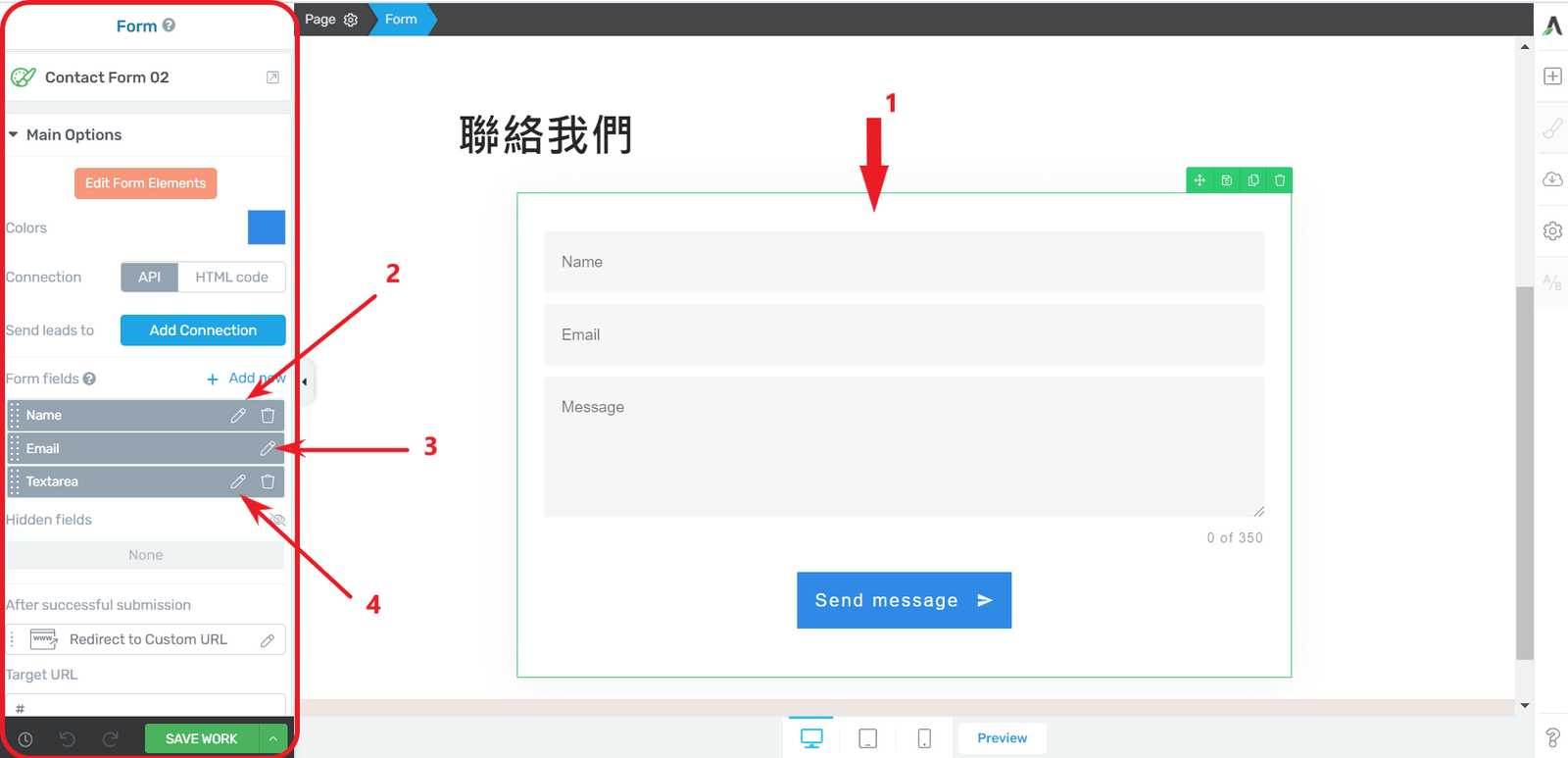Switch to tablet preview mode
The height and width of the screenshot is (758, 1568).
(x=867, y=738)
